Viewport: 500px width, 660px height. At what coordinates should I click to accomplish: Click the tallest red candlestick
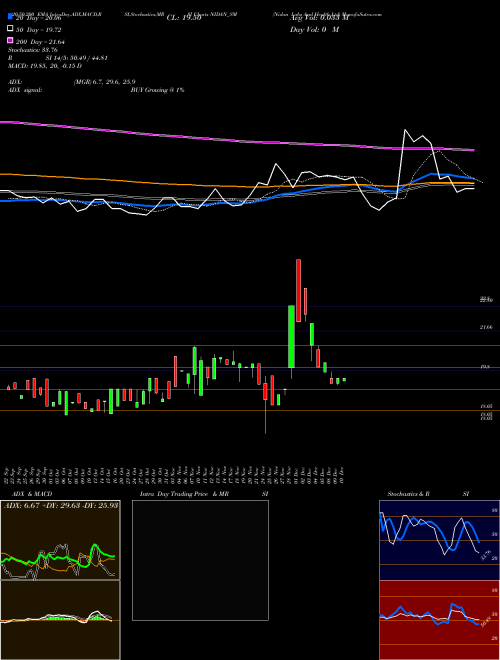pos(298,290)
